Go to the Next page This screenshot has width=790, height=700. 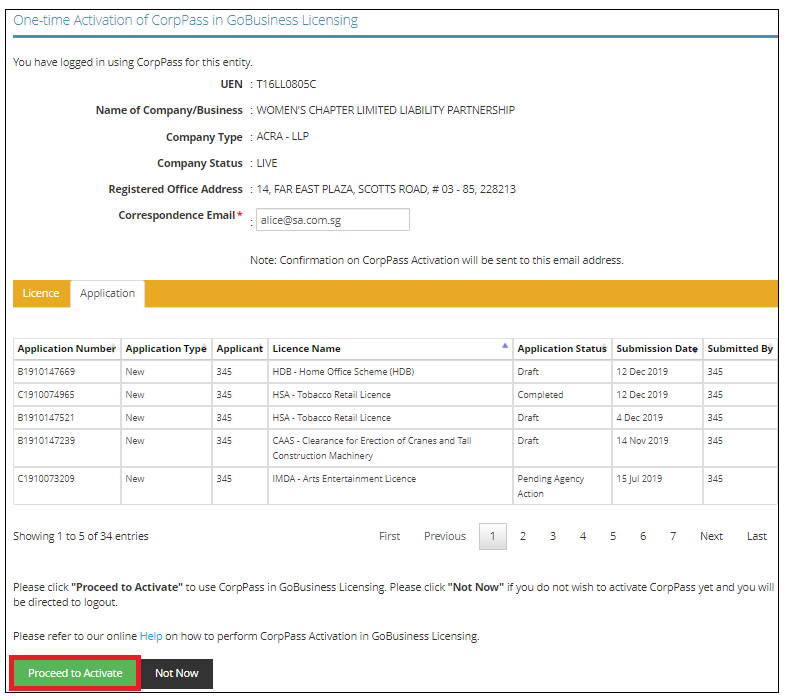point(711,536)
